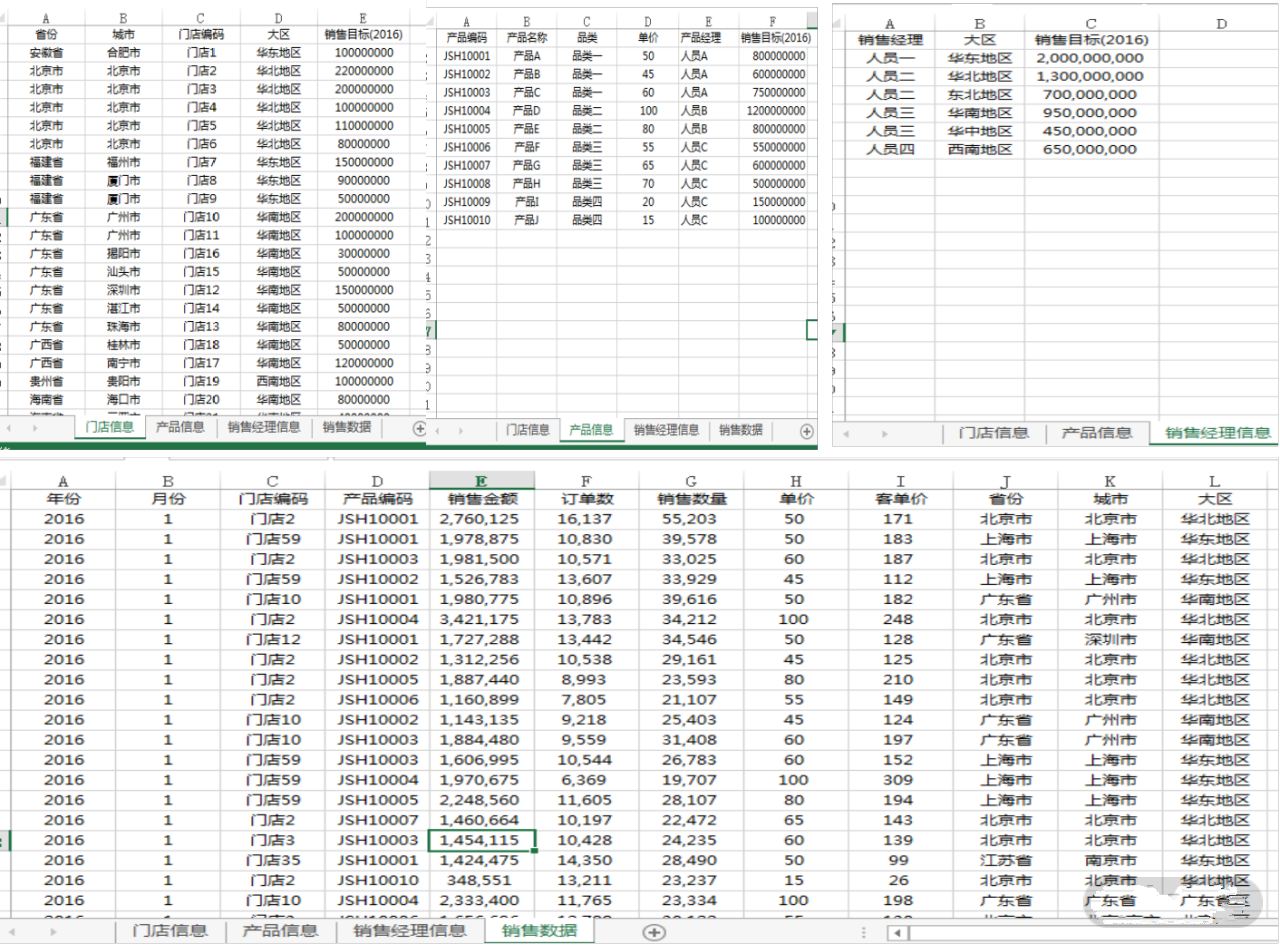Screen dimensions: 1280x945
Task: Open 产品信息 tab in top-left window
Action: [180, 426]
